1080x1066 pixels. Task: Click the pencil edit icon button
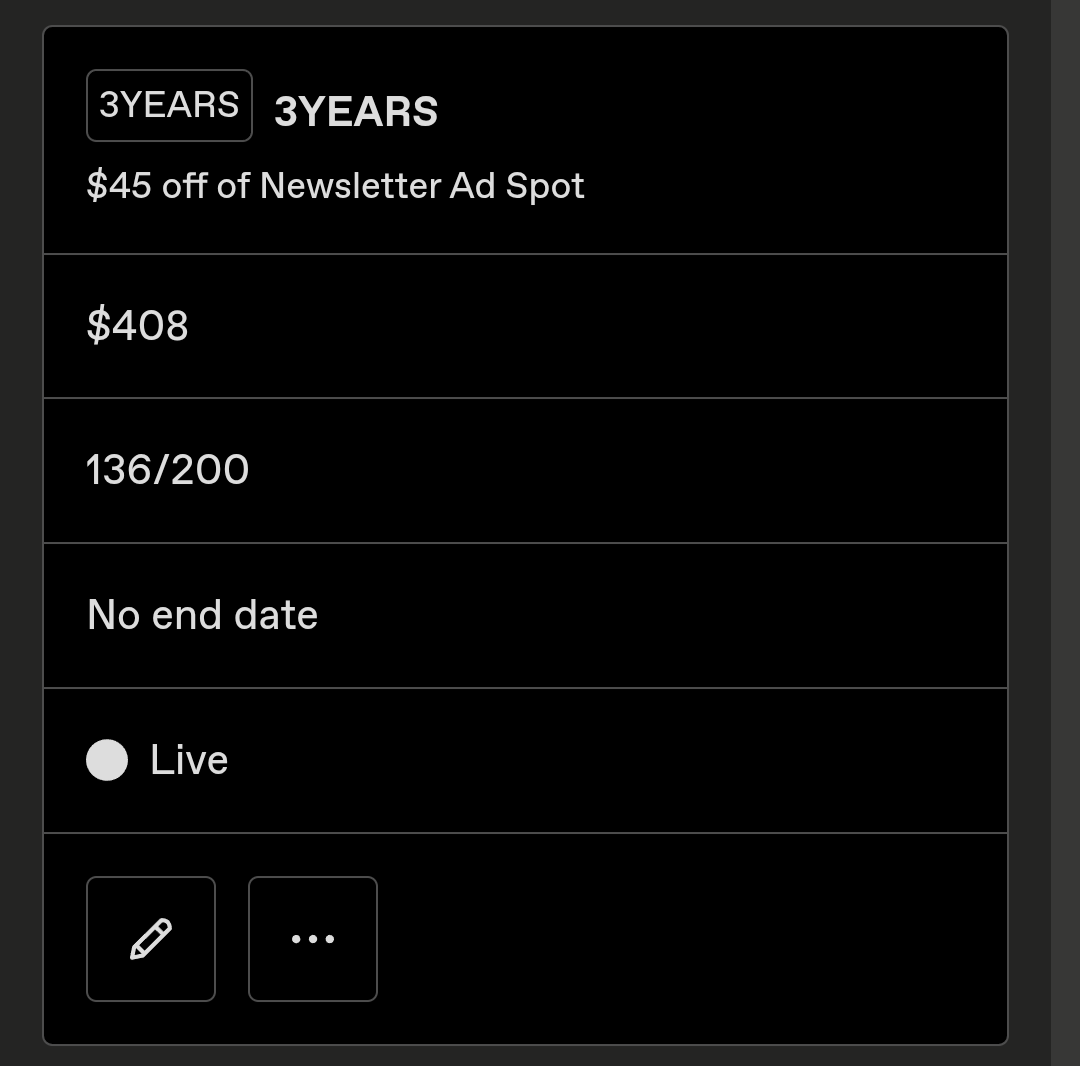pos(151,939)
